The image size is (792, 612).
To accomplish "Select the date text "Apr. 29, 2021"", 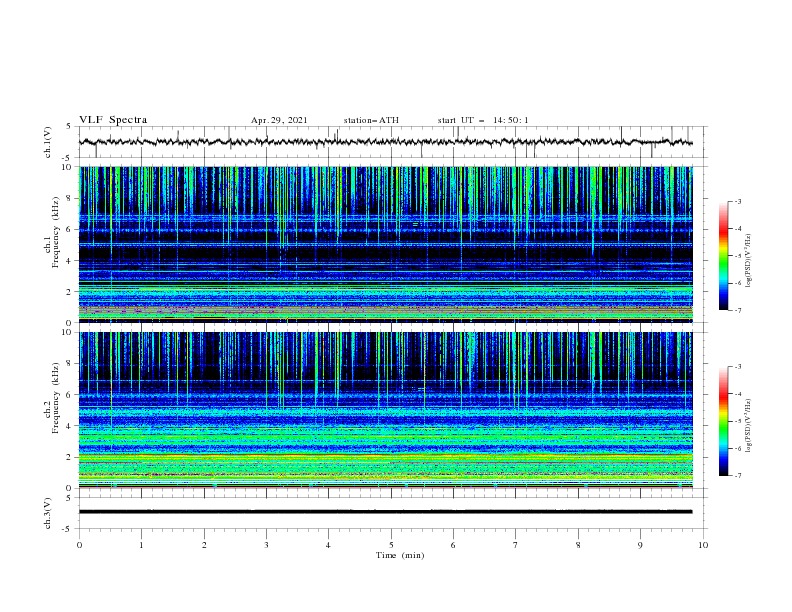I will point(279,120).
